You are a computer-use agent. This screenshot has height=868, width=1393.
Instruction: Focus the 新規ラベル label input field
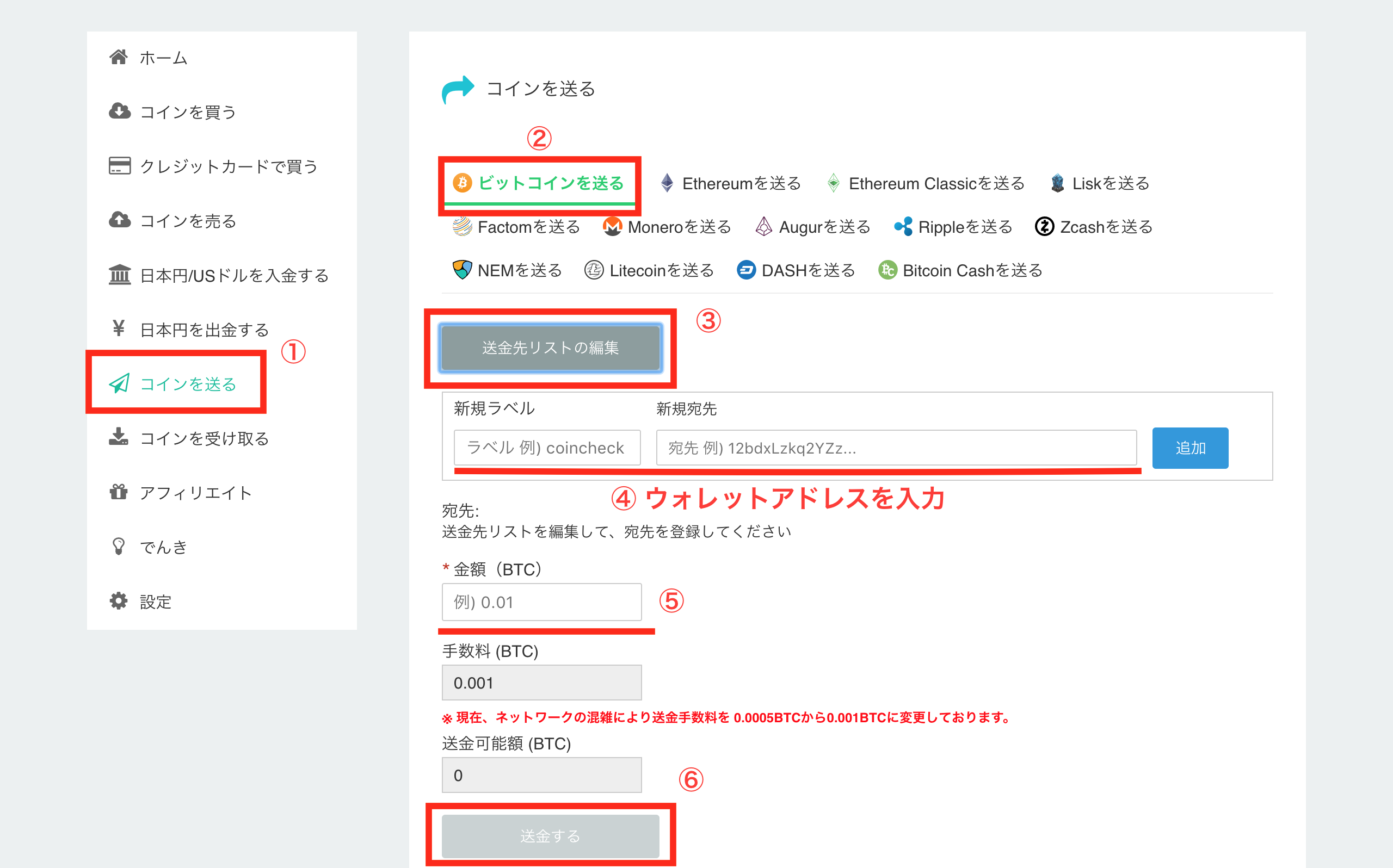click(547, 447)
